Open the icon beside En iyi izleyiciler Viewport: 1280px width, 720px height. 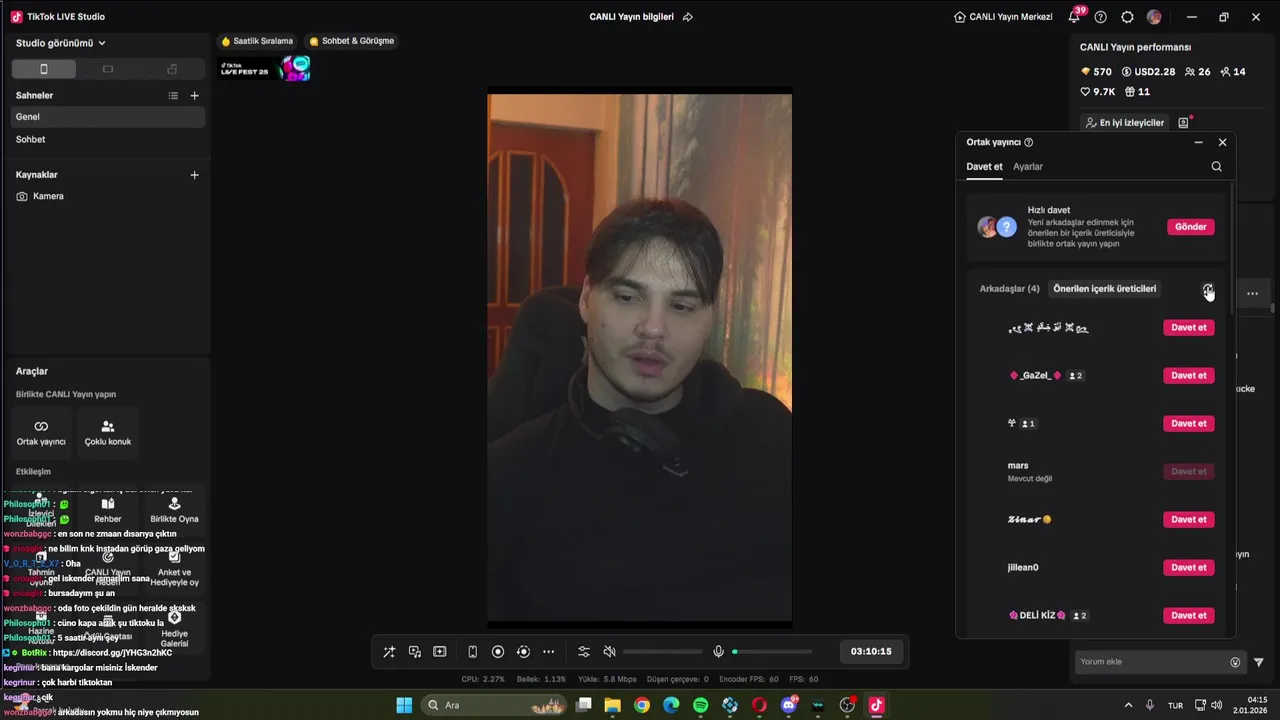1184,123
